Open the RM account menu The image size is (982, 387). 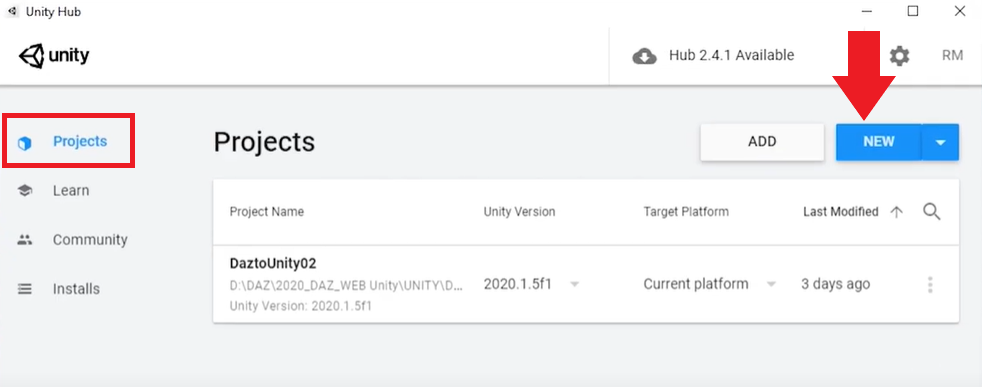coord(952,56)
